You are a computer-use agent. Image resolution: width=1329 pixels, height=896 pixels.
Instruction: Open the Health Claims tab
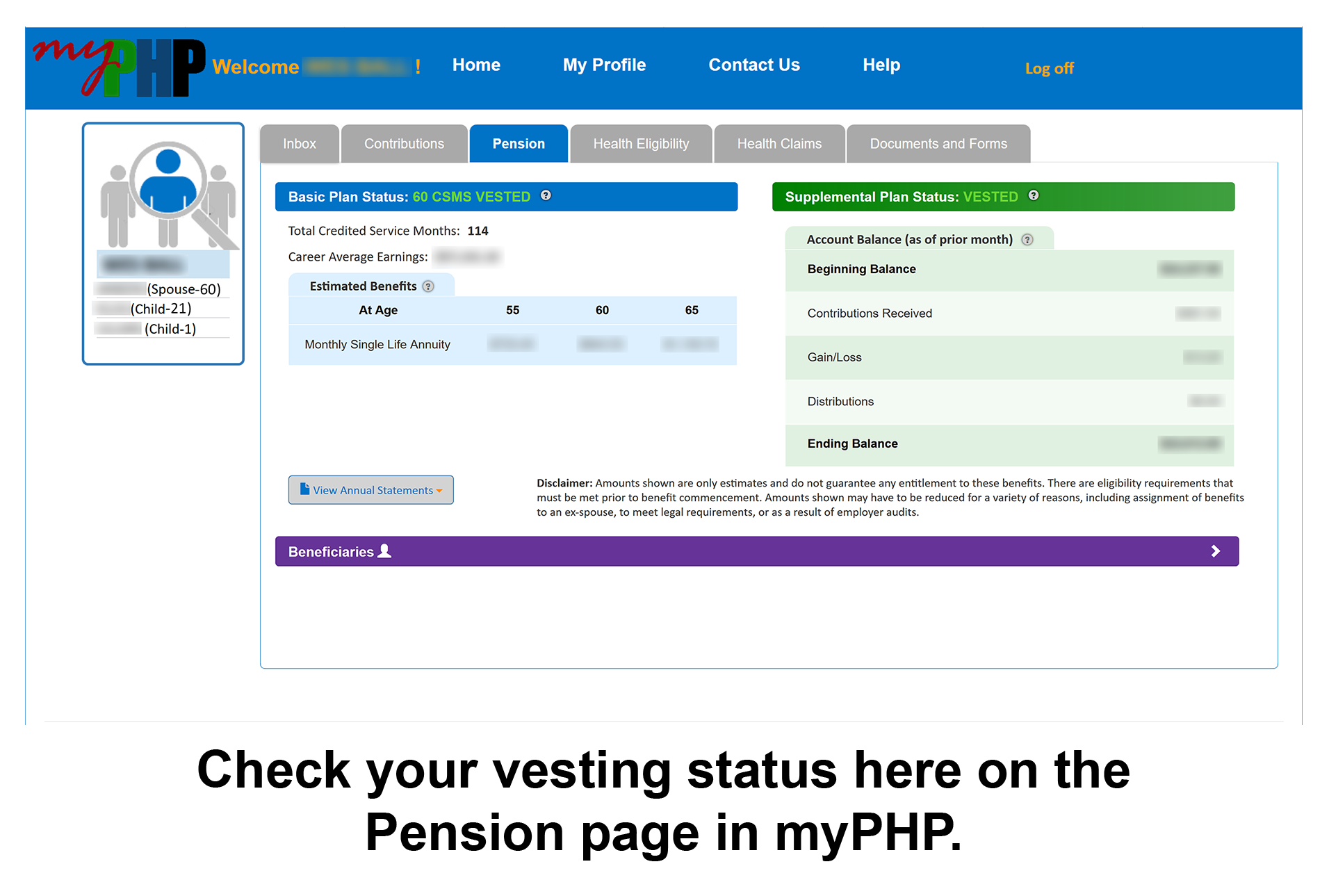(x=778, y=144)
